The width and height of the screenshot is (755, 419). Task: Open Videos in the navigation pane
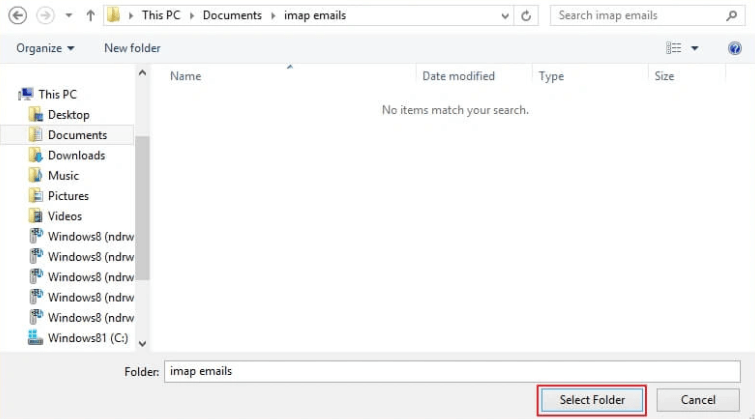pyautogui.click(x=65, y=216)
